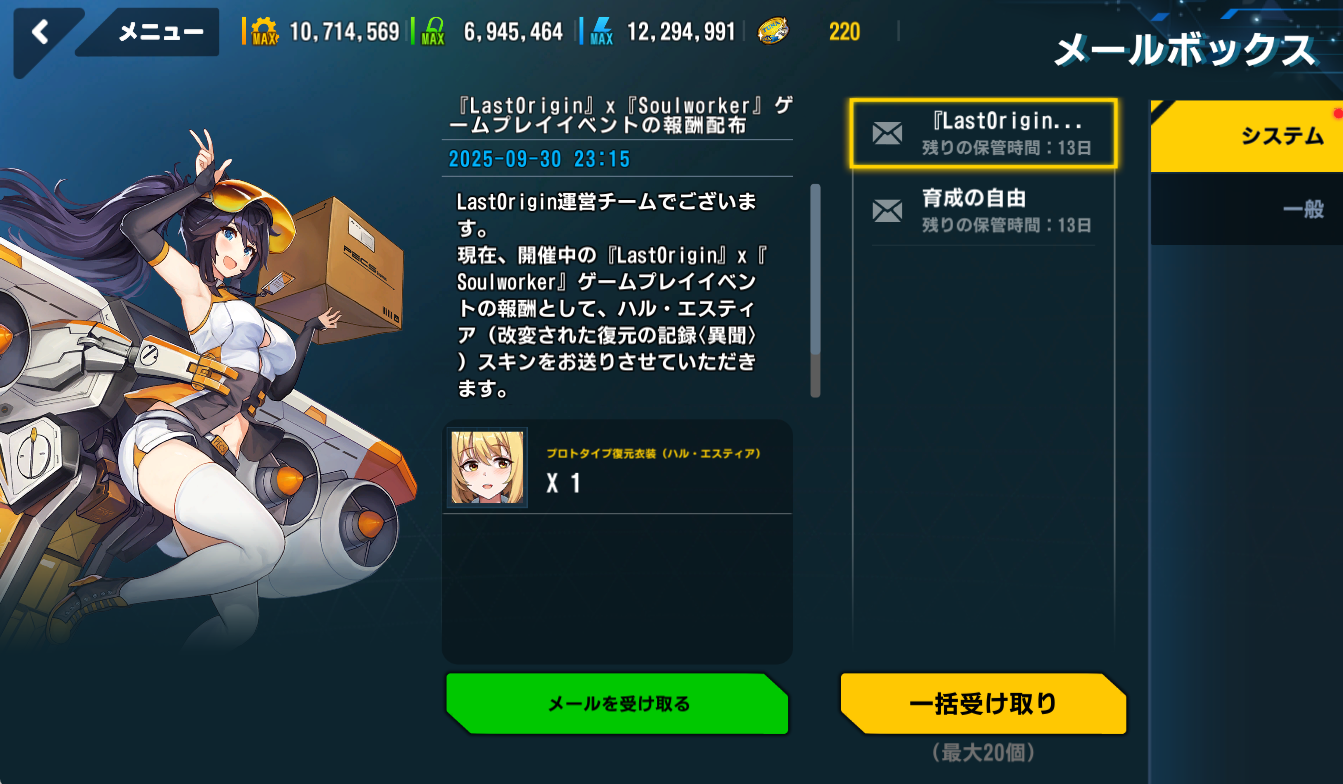1343x784 pixels.
Task: Click the green nutrient resource icon
Action: coord(433,31)
